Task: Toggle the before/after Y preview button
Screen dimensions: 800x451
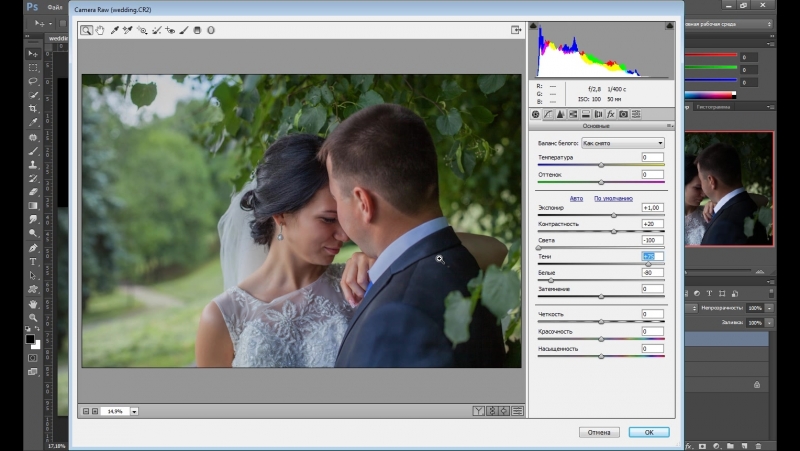Action: pyautogui.click(x=479, y=411)
